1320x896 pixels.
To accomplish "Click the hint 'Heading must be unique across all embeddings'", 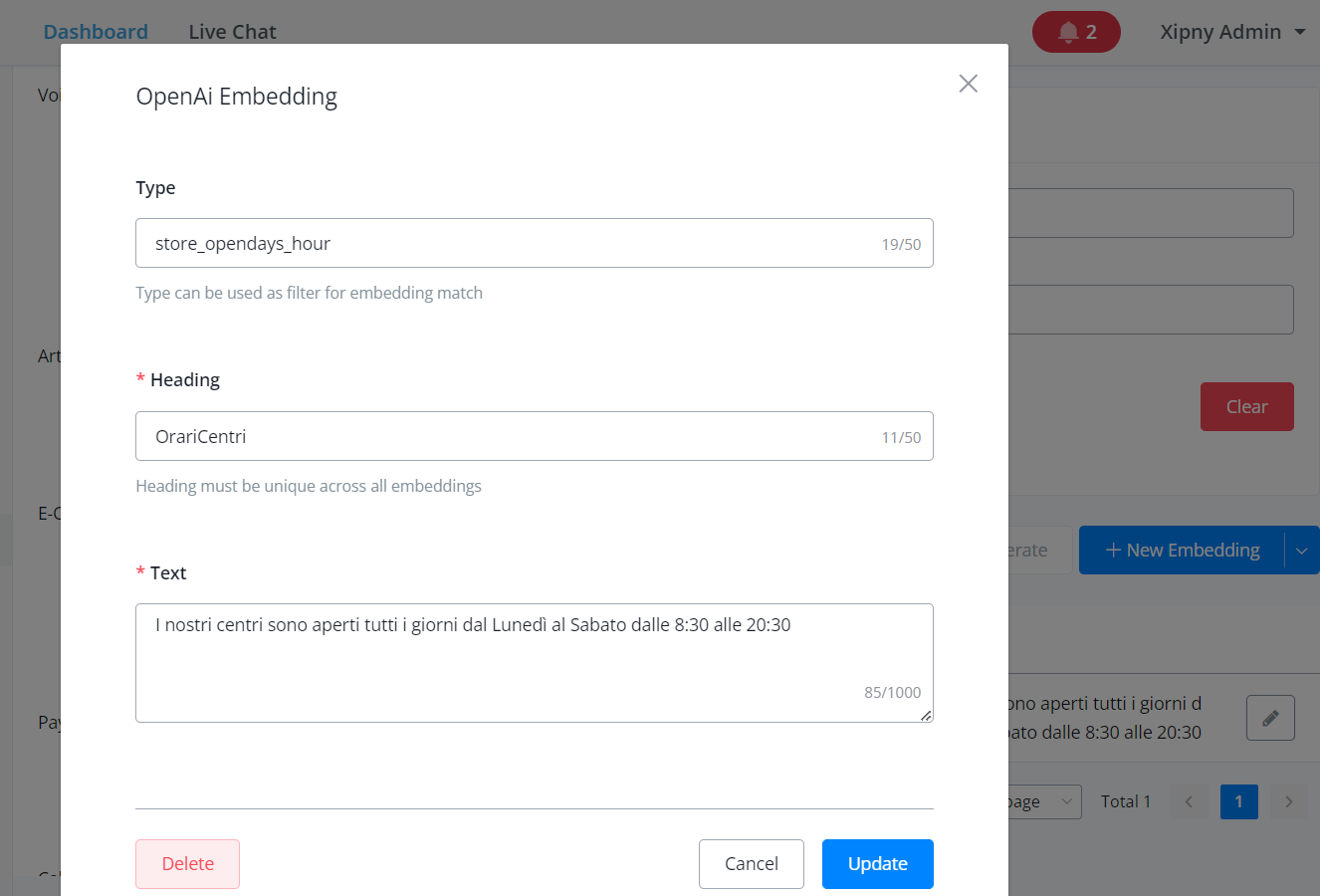I will (309, 486).
